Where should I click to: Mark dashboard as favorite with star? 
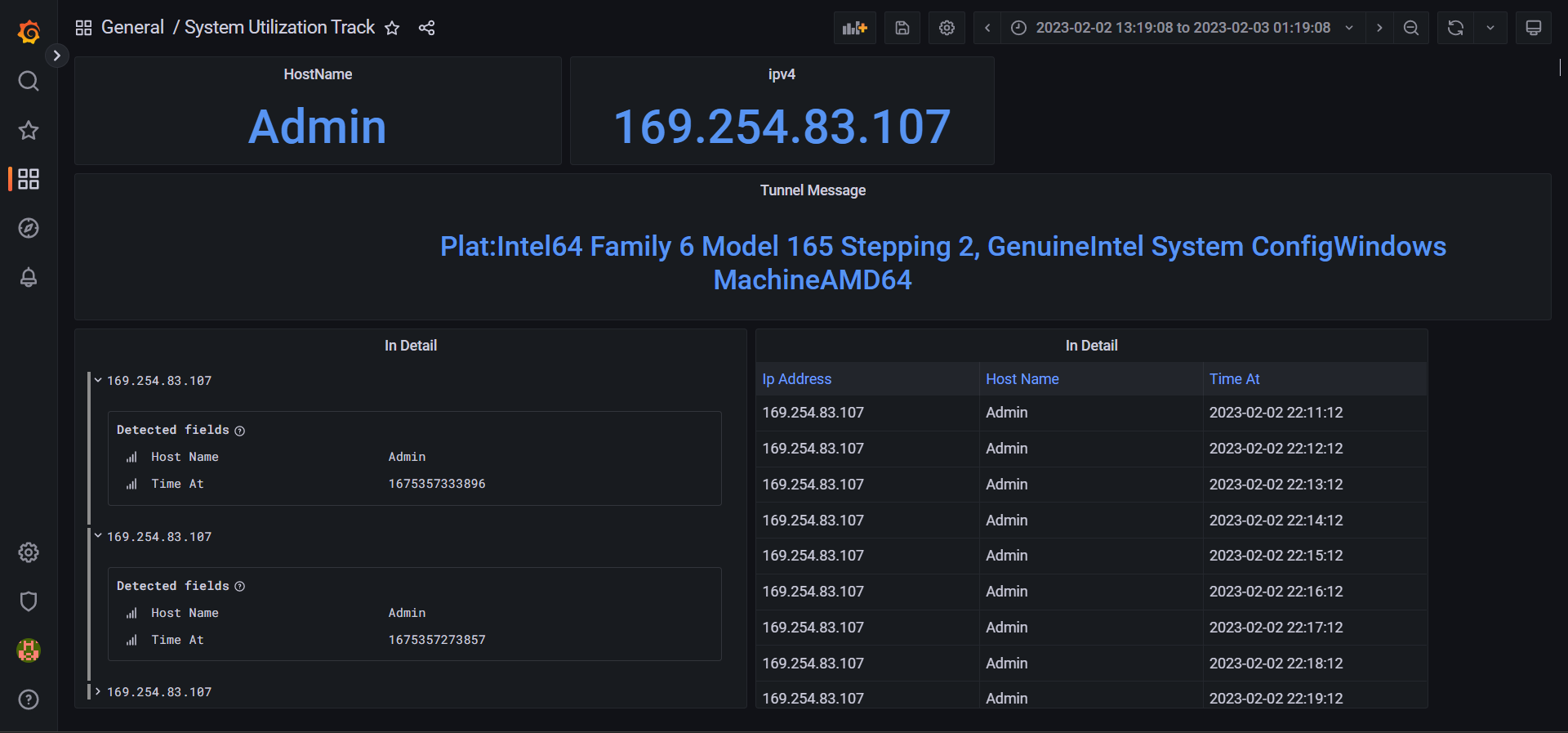pos(392,28)
